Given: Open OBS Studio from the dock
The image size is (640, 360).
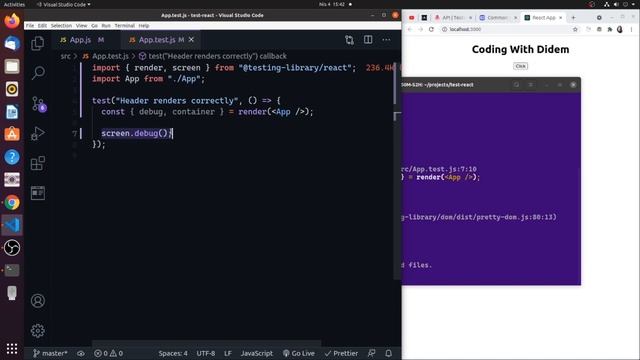Looking at the screenshot, I should click(x=12, y=247).
